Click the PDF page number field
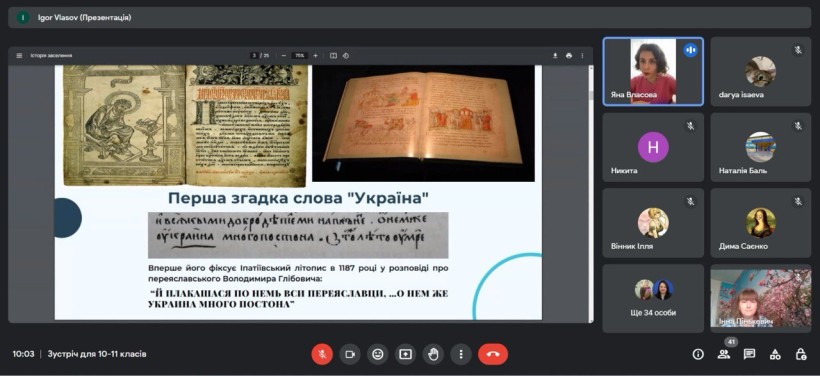820x376 pixels. pos(255,55)
